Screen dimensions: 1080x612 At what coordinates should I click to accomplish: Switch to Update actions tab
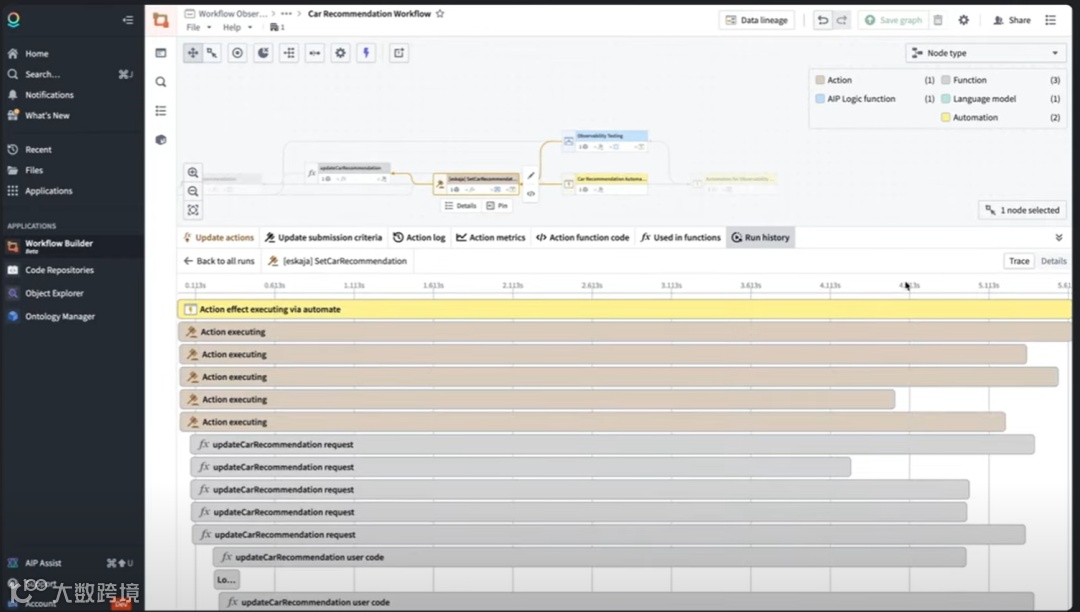coord(218,238)
